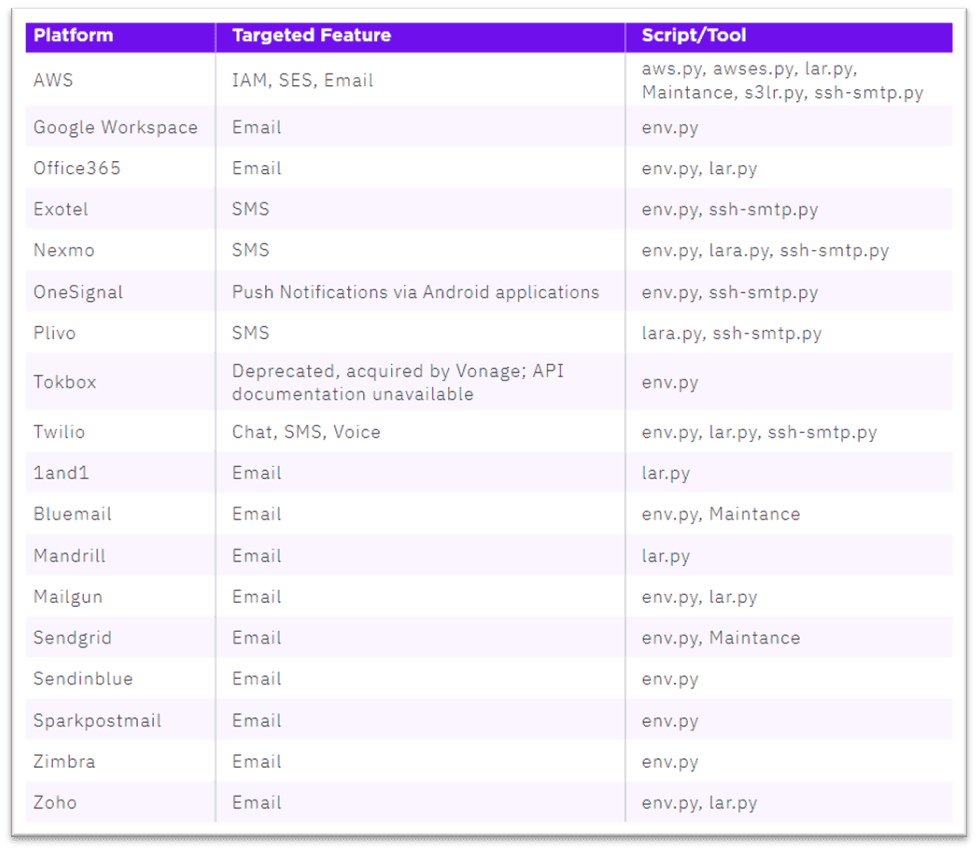The image size is (978, 851).
Task: Select 'env.py' in the Google Workspace row
Action: [670, 128]
